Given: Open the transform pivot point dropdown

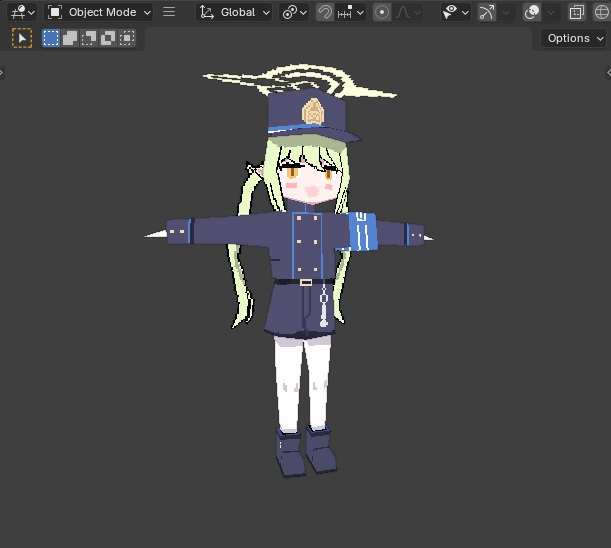Looking at the screenshot, I should tap(294, 12).
